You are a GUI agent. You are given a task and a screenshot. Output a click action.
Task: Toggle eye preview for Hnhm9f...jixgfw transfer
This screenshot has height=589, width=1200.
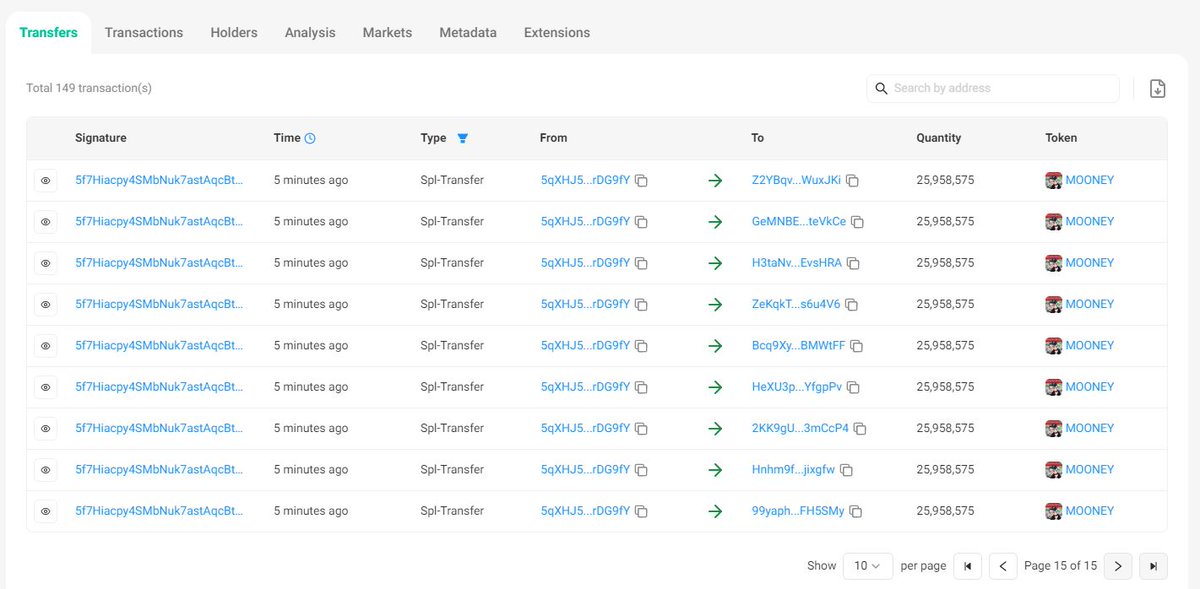tap(45, 469)
